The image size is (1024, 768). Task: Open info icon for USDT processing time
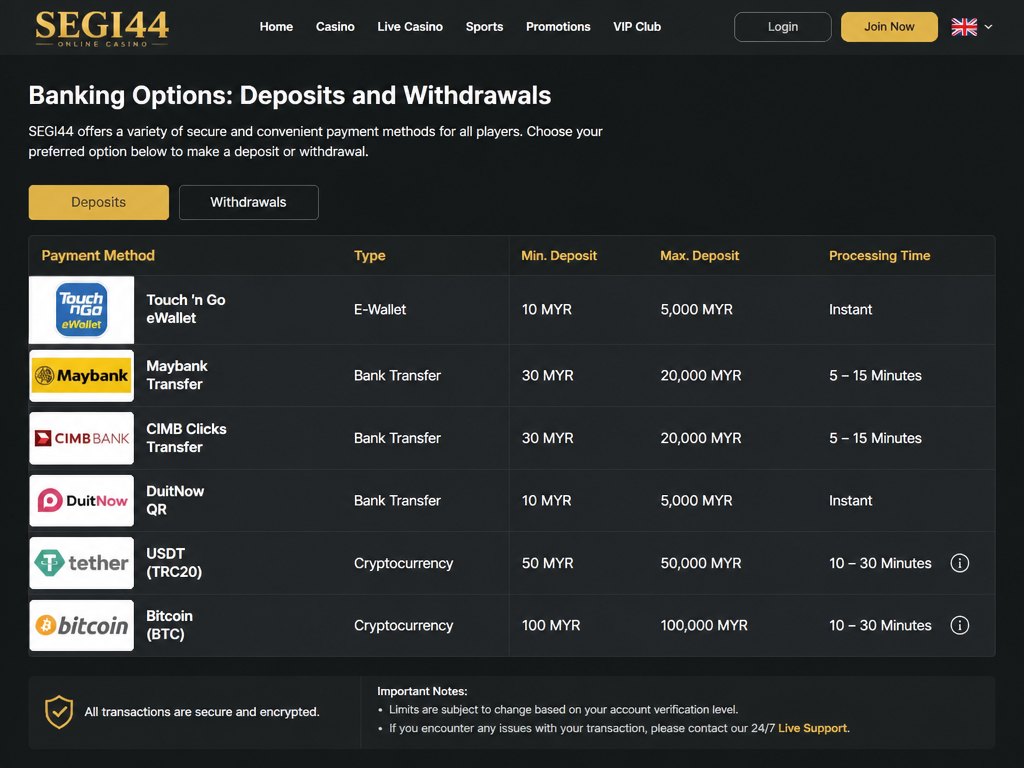pyautogui.click(x=959, y=563)
